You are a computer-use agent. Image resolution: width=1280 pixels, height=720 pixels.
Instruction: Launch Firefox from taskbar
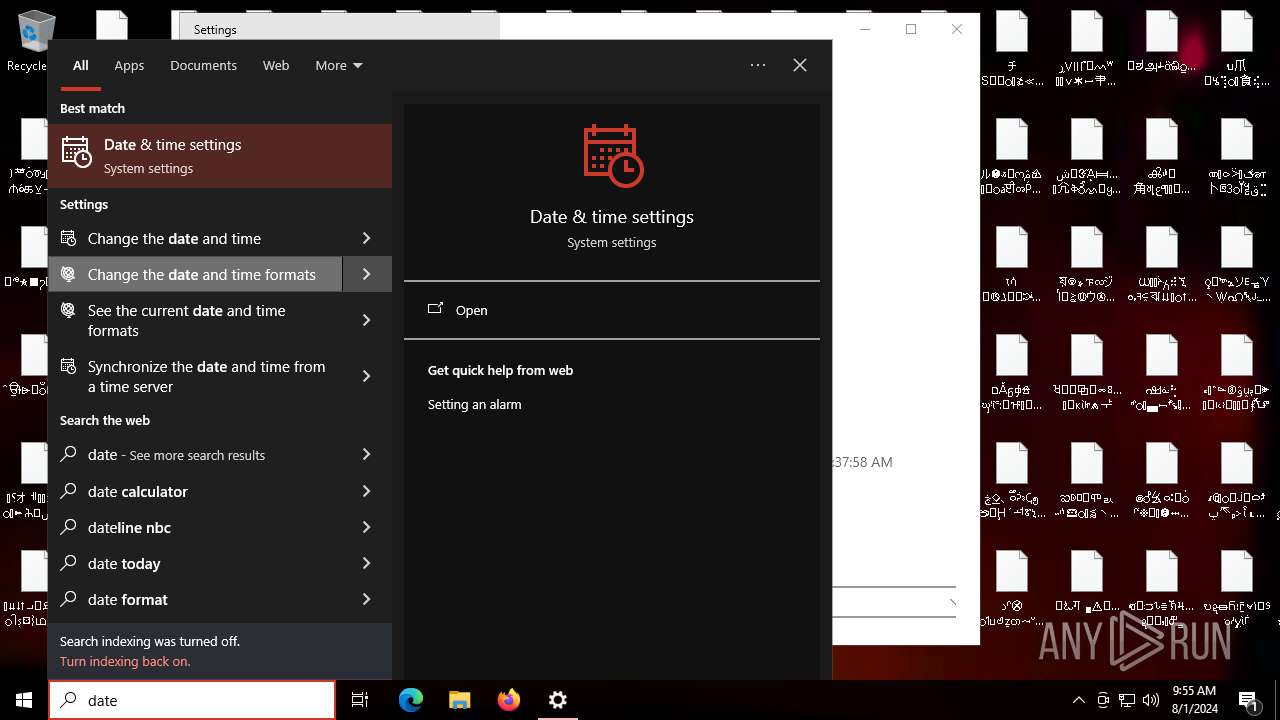(509, 700)
